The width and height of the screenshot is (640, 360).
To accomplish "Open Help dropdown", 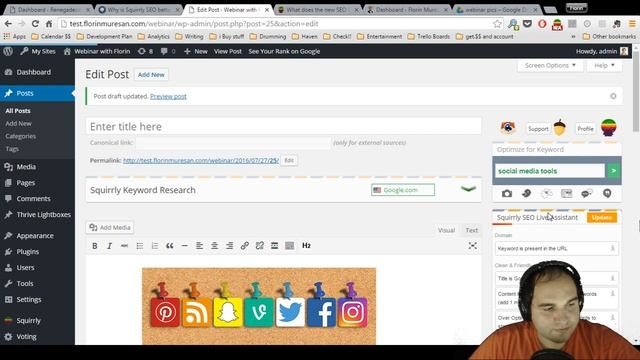I will point(604,65).
